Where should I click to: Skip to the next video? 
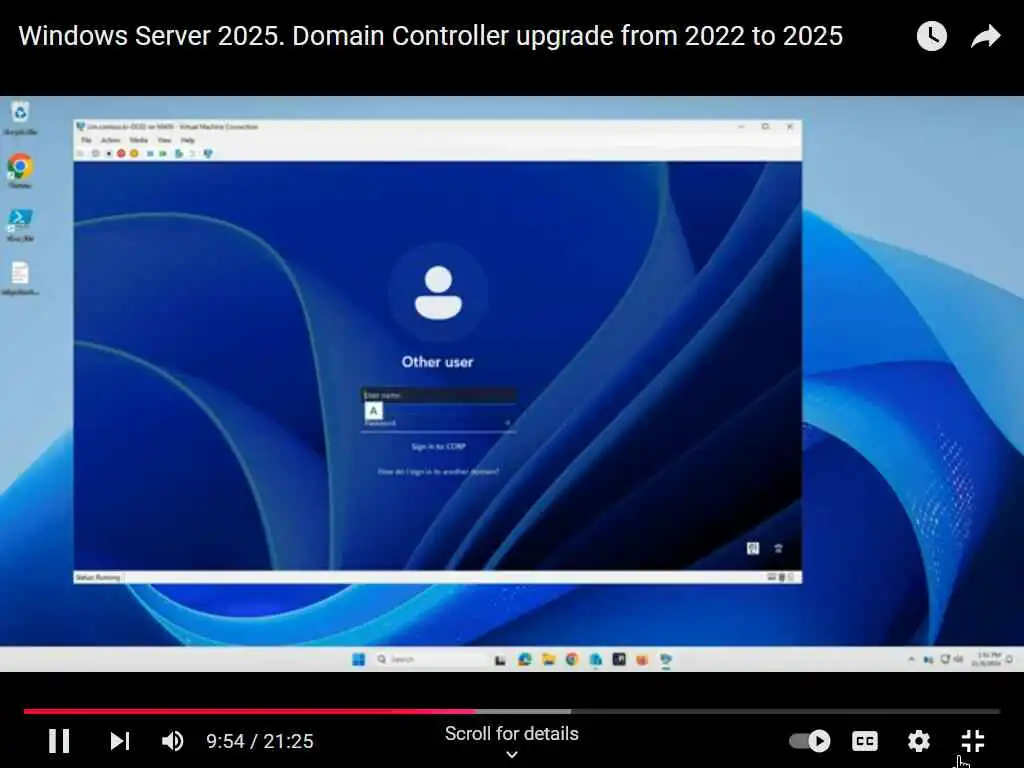120,741
